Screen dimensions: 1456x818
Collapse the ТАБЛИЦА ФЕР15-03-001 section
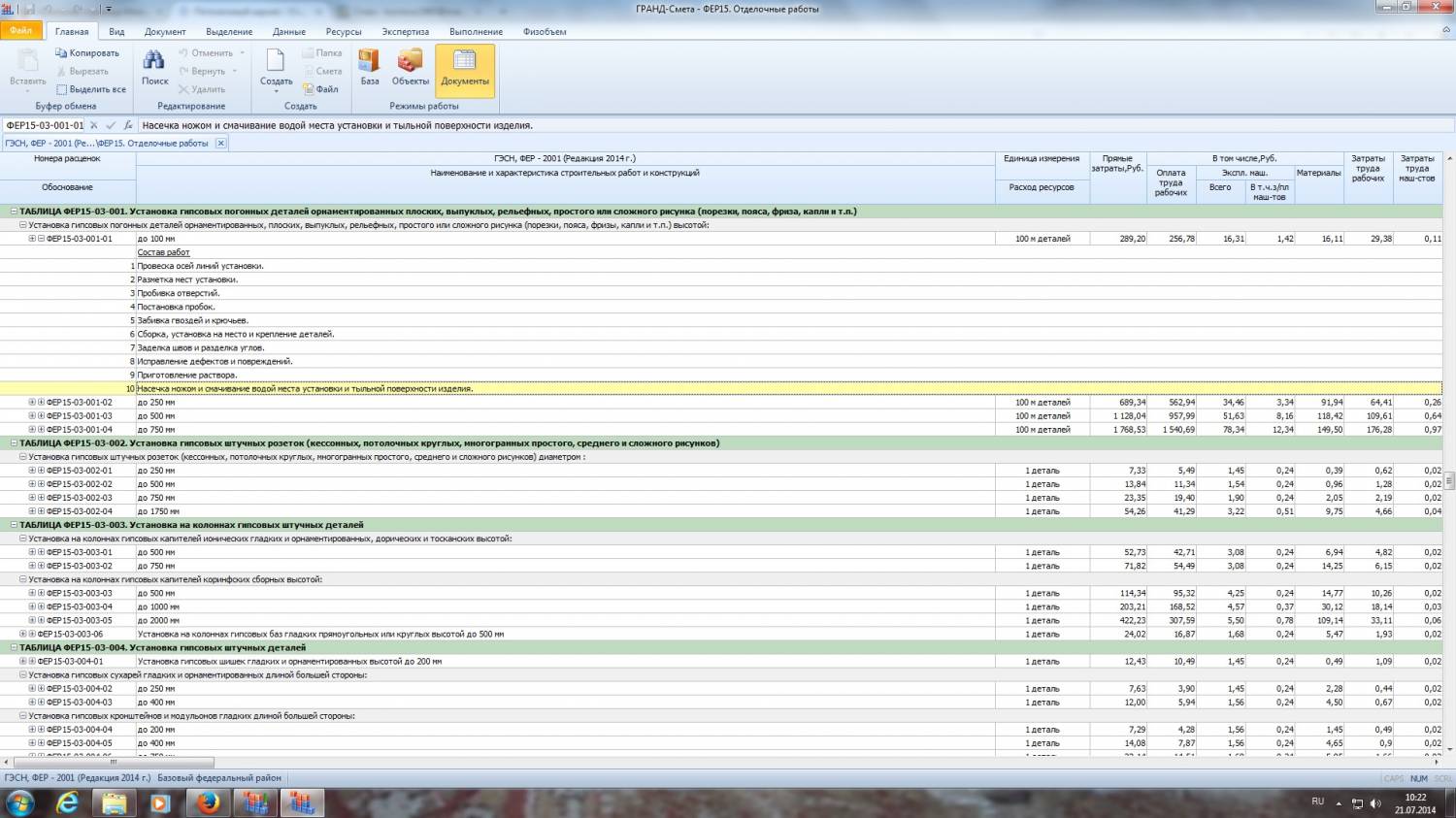coord(14,212)
